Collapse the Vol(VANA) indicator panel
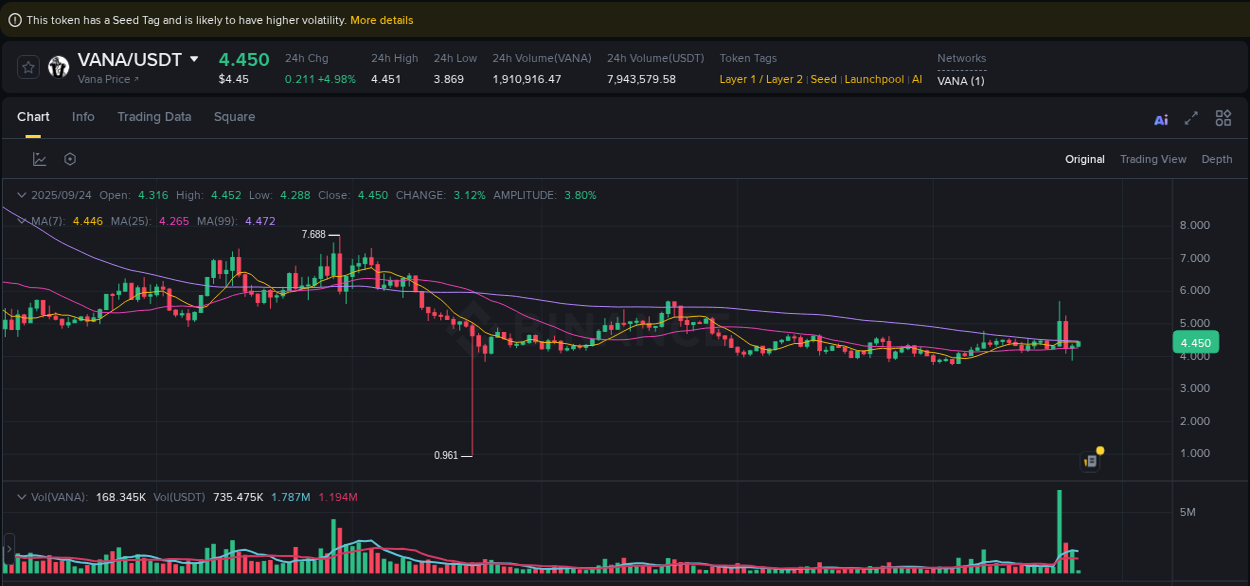This screenshot has height=586, width=1250. pos(21,496)
